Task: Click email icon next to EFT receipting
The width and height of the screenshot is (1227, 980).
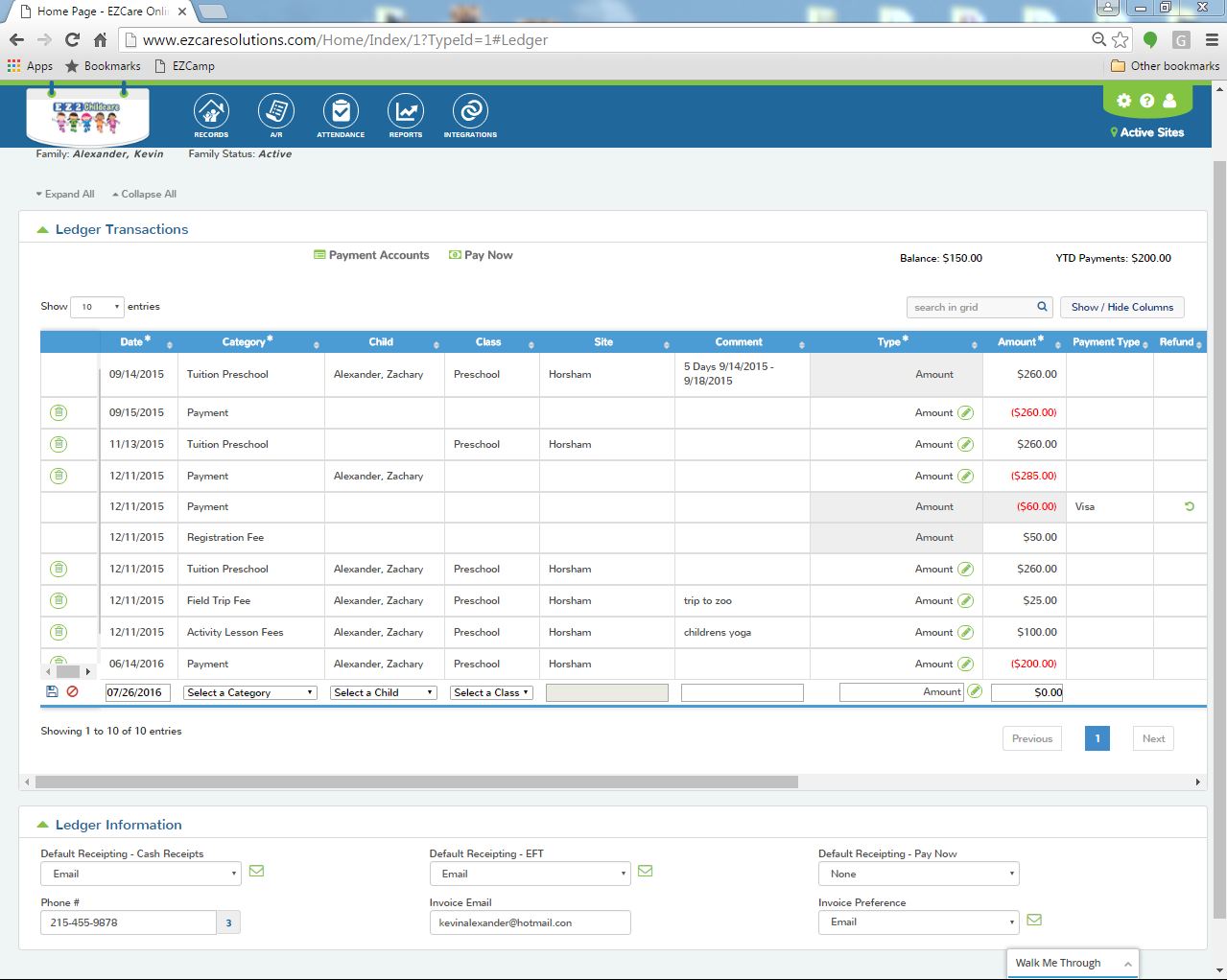Action: click(645, 872)
